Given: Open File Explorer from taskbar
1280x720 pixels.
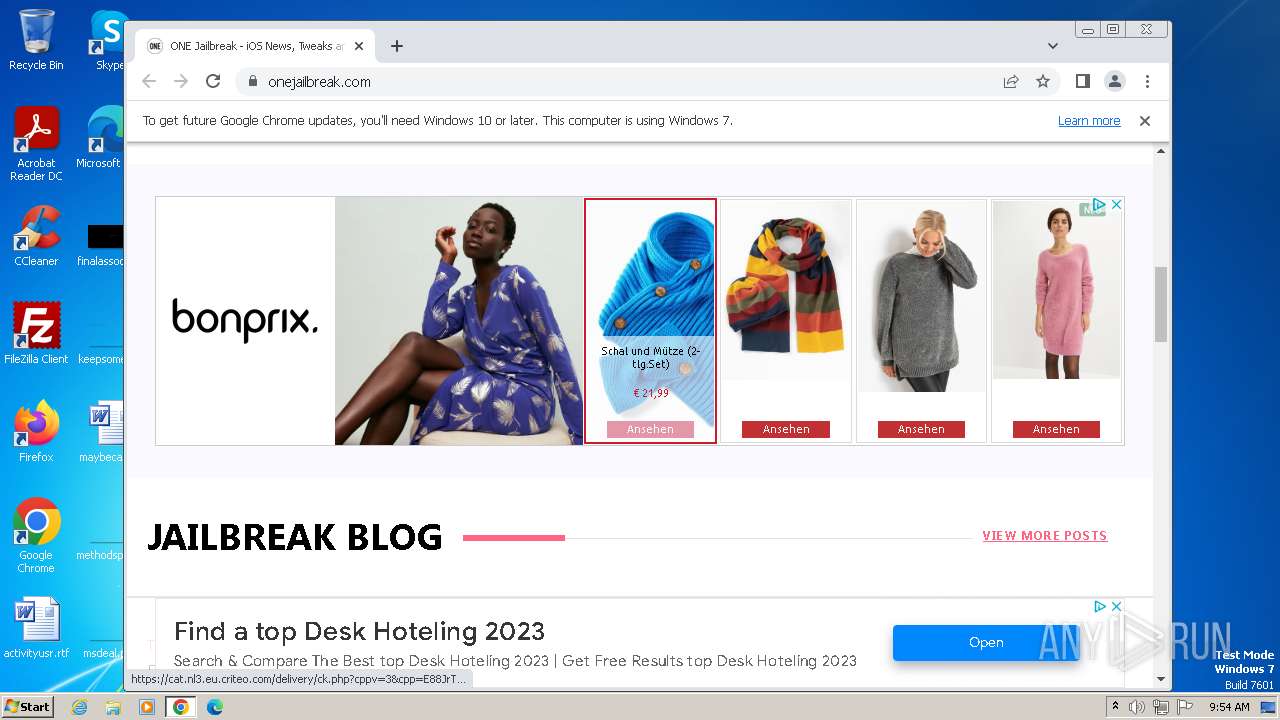Looking at the screenshot, I should [113, 707].
